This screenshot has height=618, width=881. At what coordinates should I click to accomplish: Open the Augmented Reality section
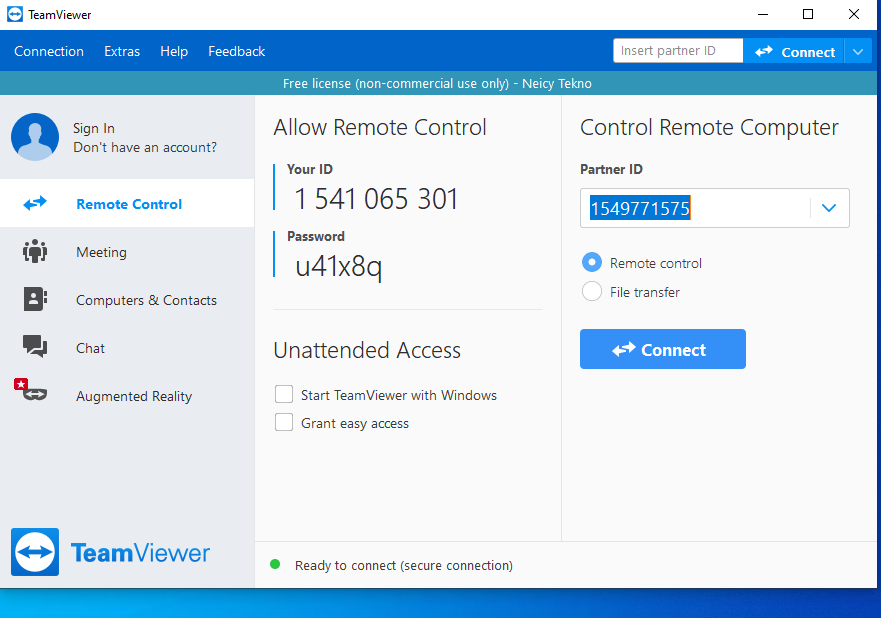pyautogui.click(x=127, y=396)
